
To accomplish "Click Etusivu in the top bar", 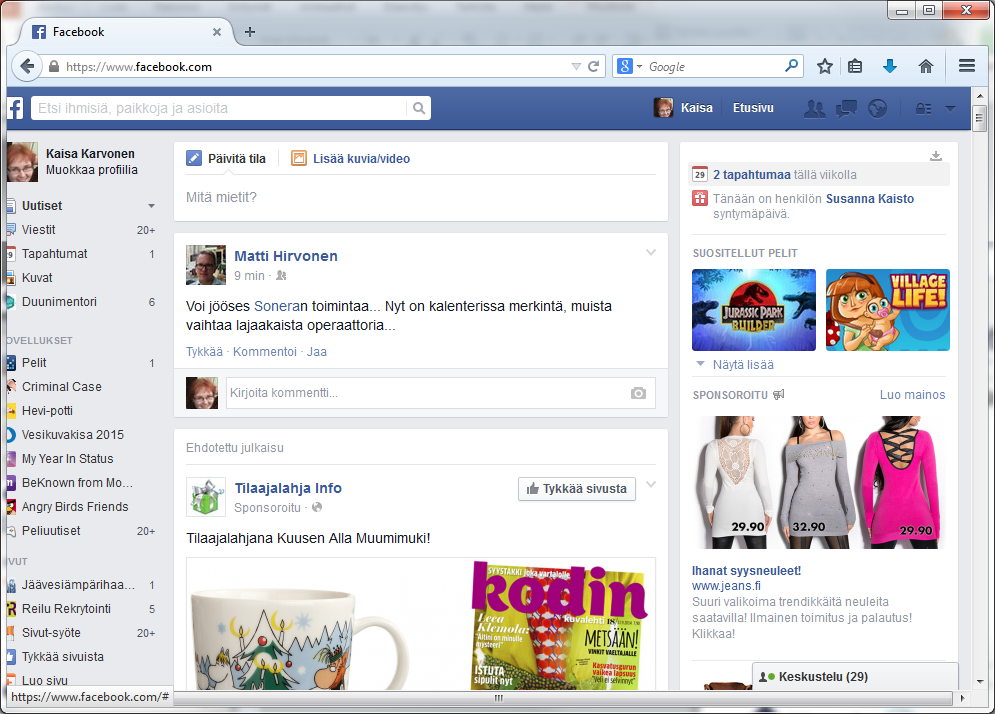I will tap(753, 108).
